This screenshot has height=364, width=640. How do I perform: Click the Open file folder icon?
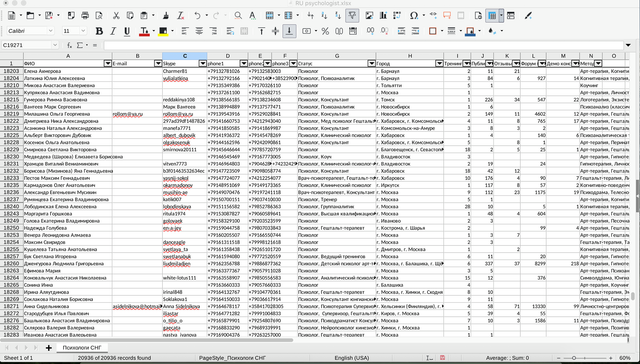point(30,16)
